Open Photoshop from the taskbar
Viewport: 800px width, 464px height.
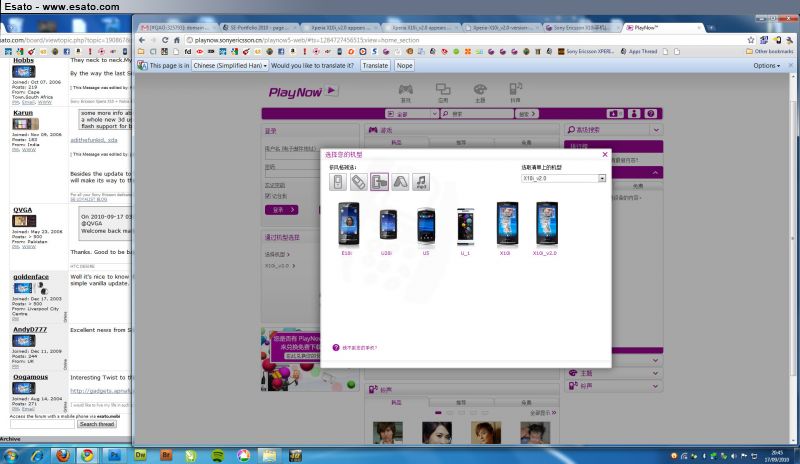point(114,455)
